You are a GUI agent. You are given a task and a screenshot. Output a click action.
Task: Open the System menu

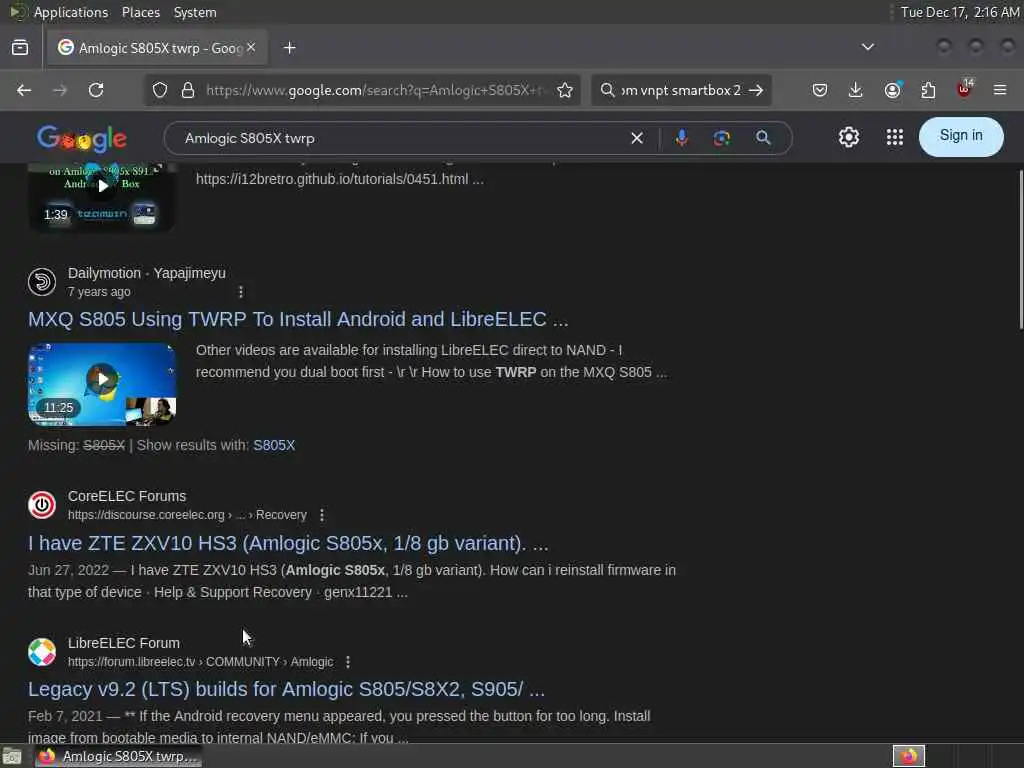coord(195,12)
